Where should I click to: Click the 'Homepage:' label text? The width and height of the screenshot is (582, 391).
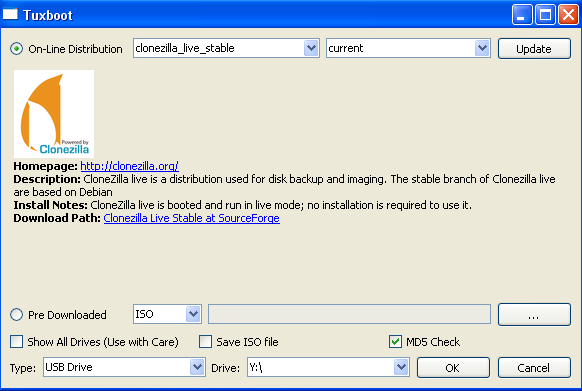(46, 166)
